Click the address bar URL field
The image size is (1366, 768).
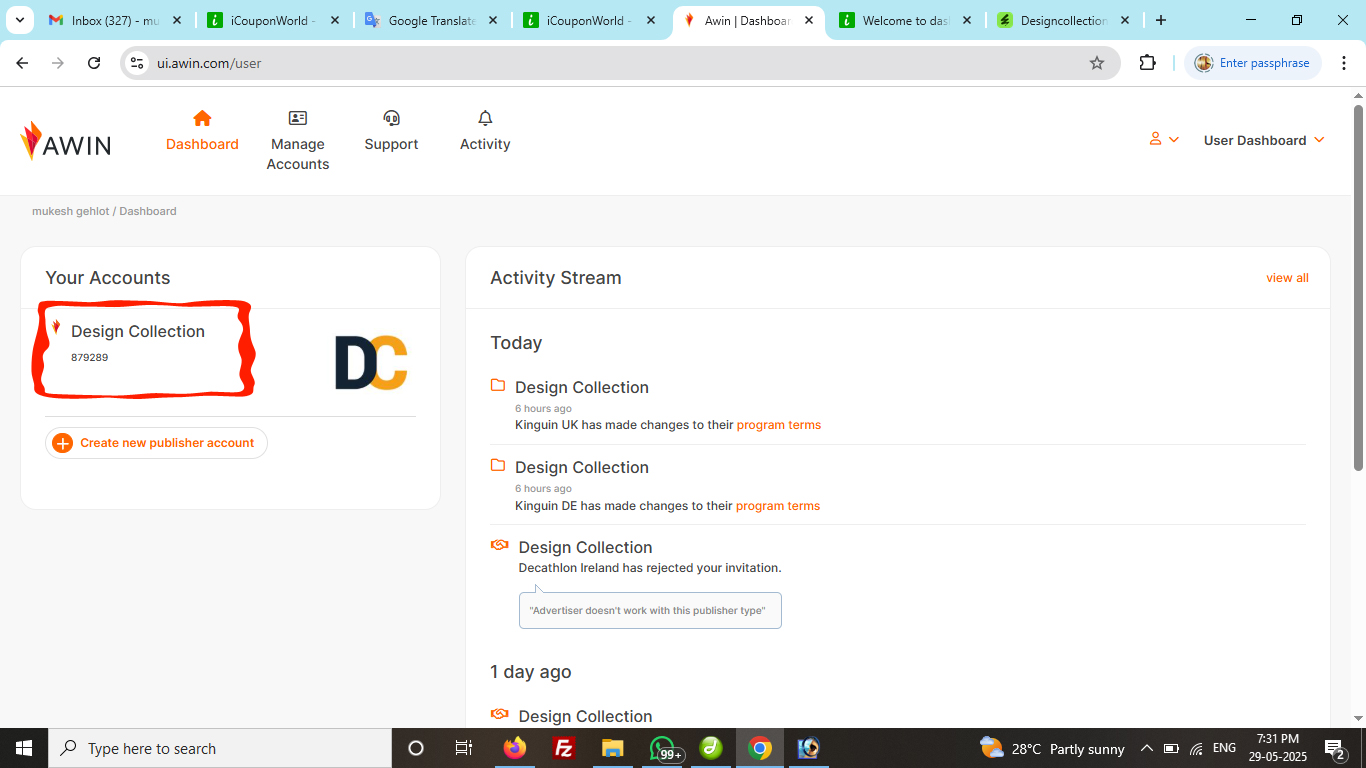[600, 63]
